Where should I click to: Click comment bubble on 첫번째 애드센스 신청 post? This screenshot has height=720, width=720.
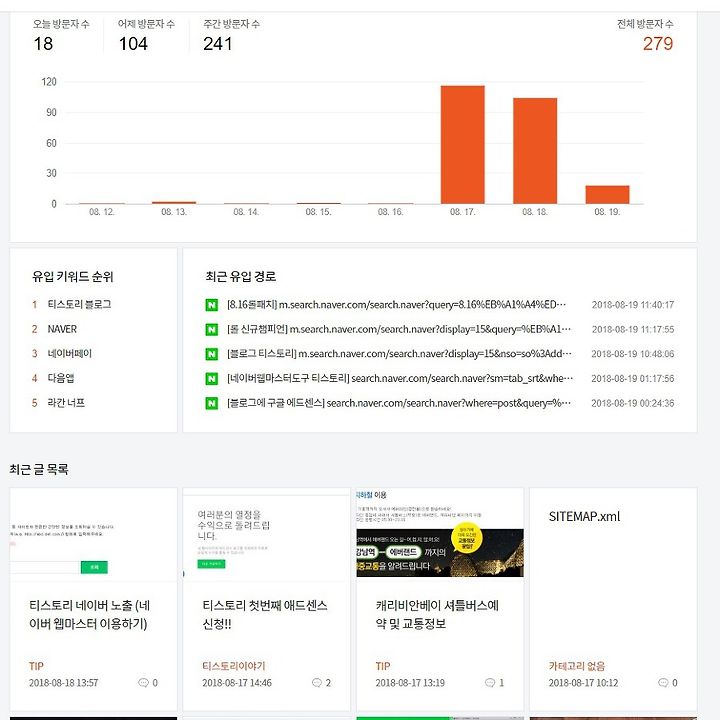[x=316, y=683]
